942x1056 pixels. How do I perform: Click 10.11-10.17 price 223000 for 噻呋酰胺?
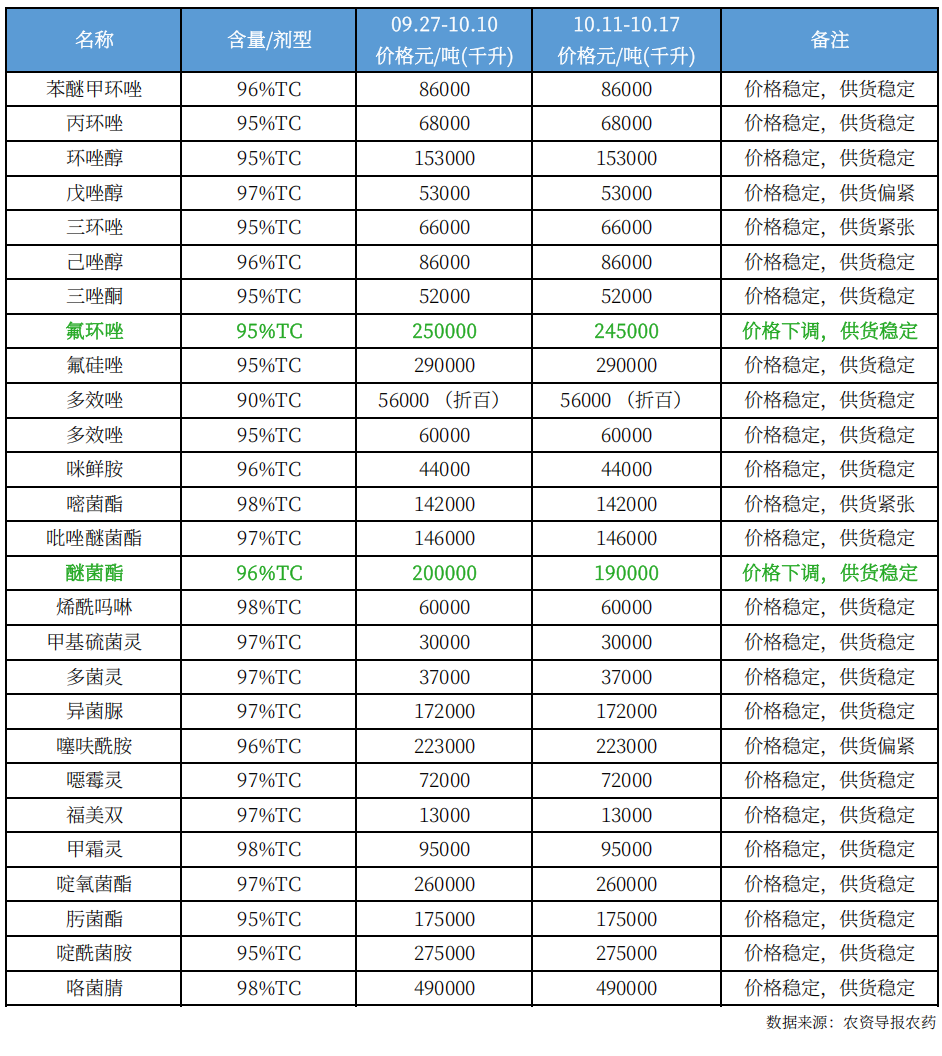tap(626, 746)
